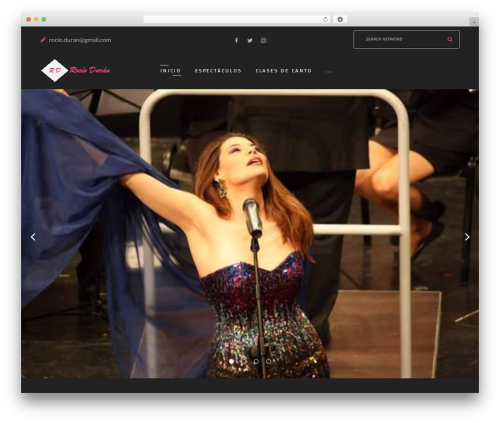This screenshot has height=423, width=500.
Task: Go to next slide arrow
Action: [467, 237]
